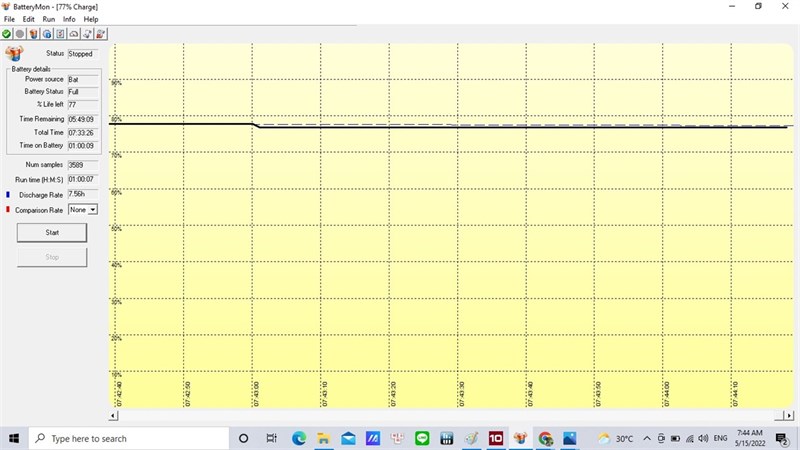Open the blue battery information toolbar icon
This screenshot has width=800, height=450.
47,34
